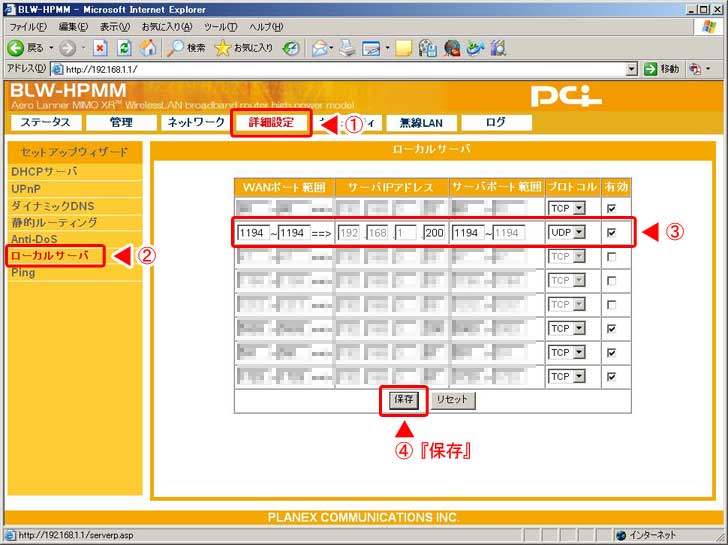
Task: Click the Windows flag logo
Action: click(709, 26)
